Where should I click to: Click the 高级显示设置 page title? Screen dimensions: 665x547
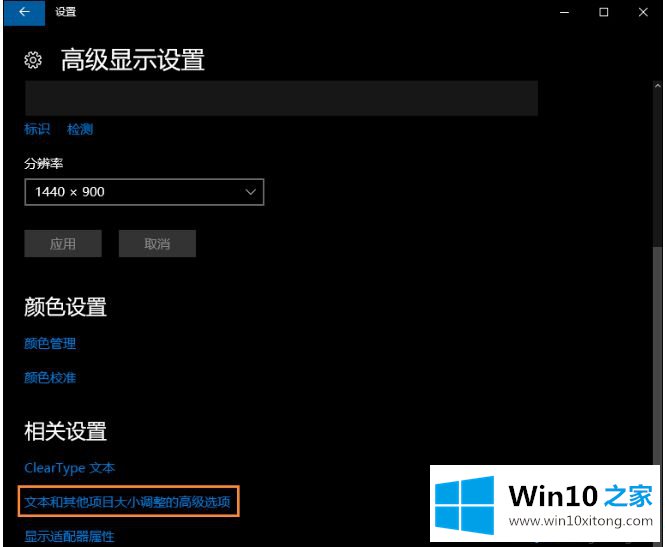click(133, 60)
